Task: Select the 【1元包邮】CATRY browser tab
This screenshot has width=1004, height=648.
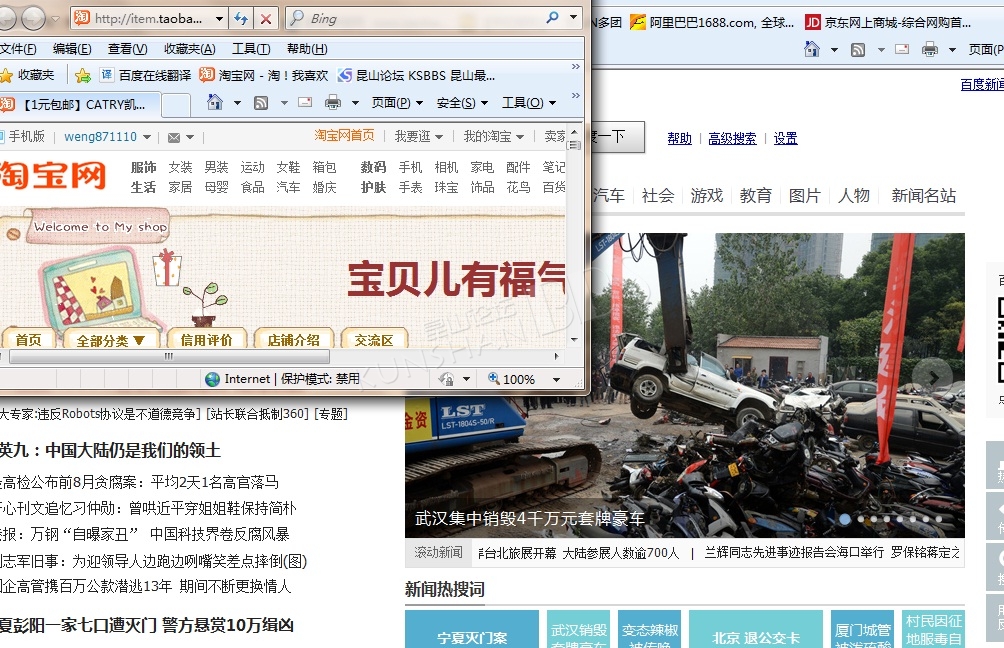Action: 79,104
